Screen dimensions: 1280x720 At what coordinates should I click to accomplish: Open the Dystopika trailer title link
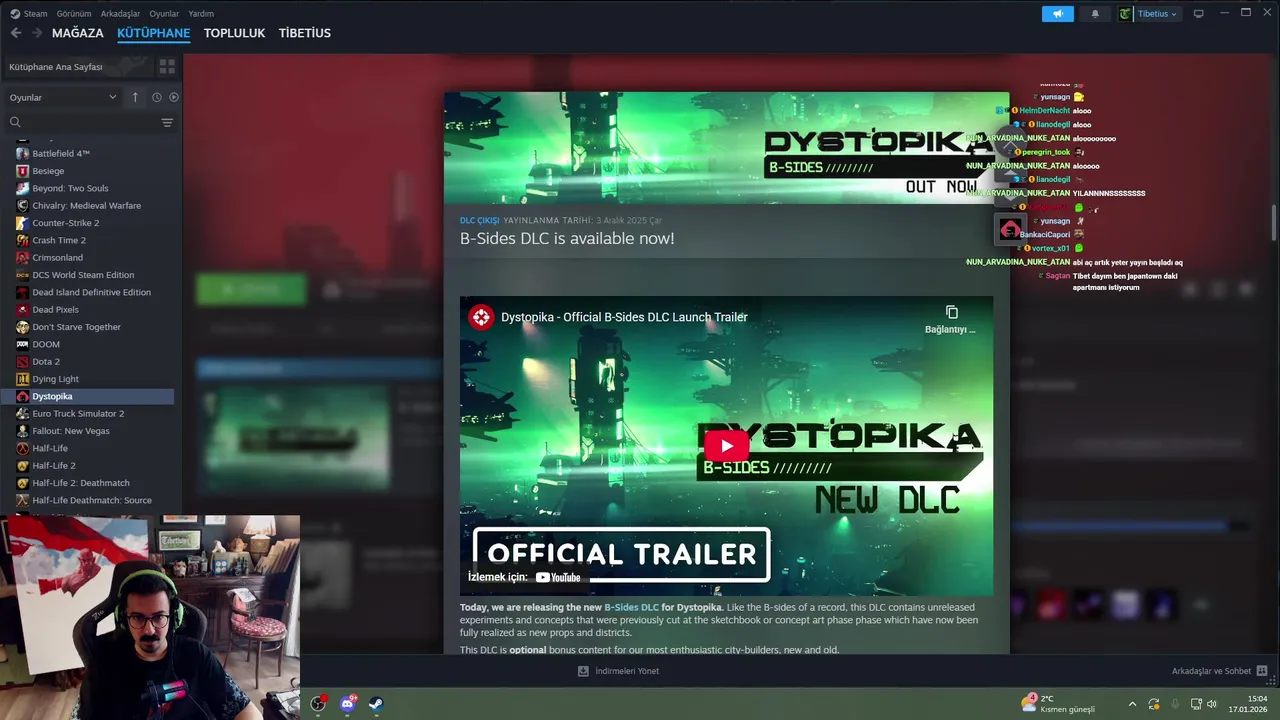624,317
